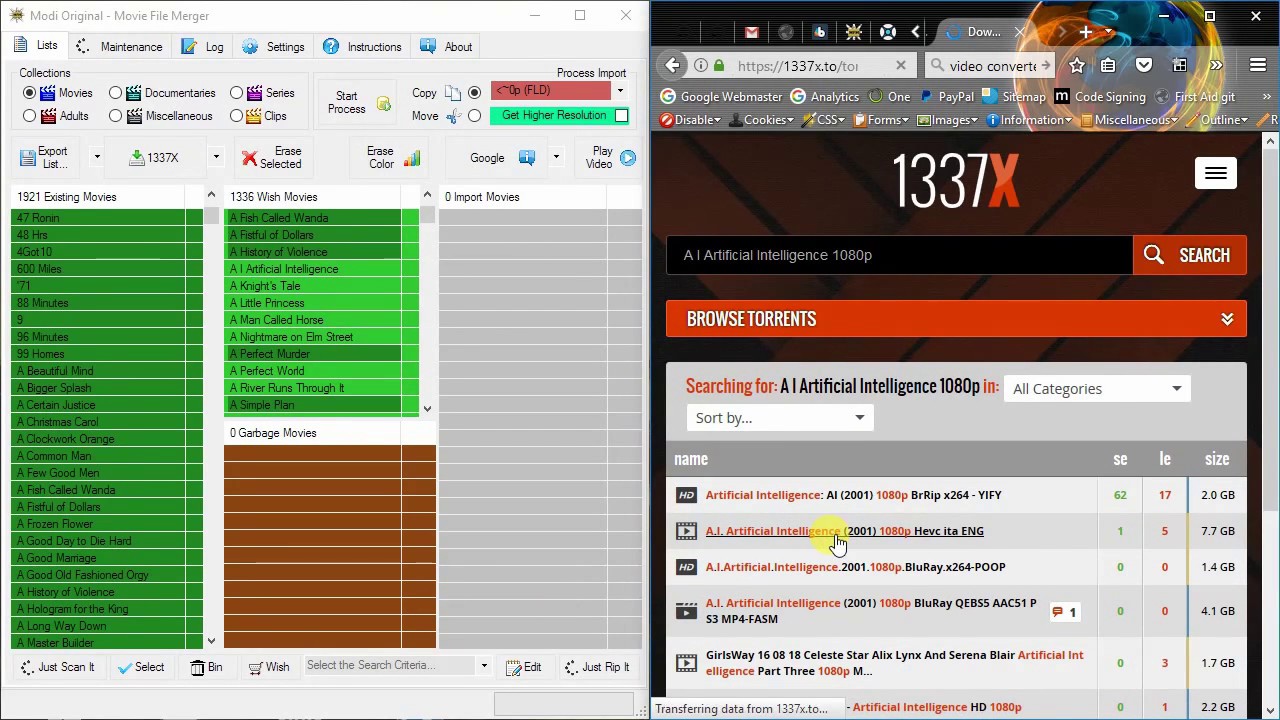Click the orange SEARCH button on 1337X
Image resolution: width=1280 pixels, height=720 pixels.
tap(1189, 255)
